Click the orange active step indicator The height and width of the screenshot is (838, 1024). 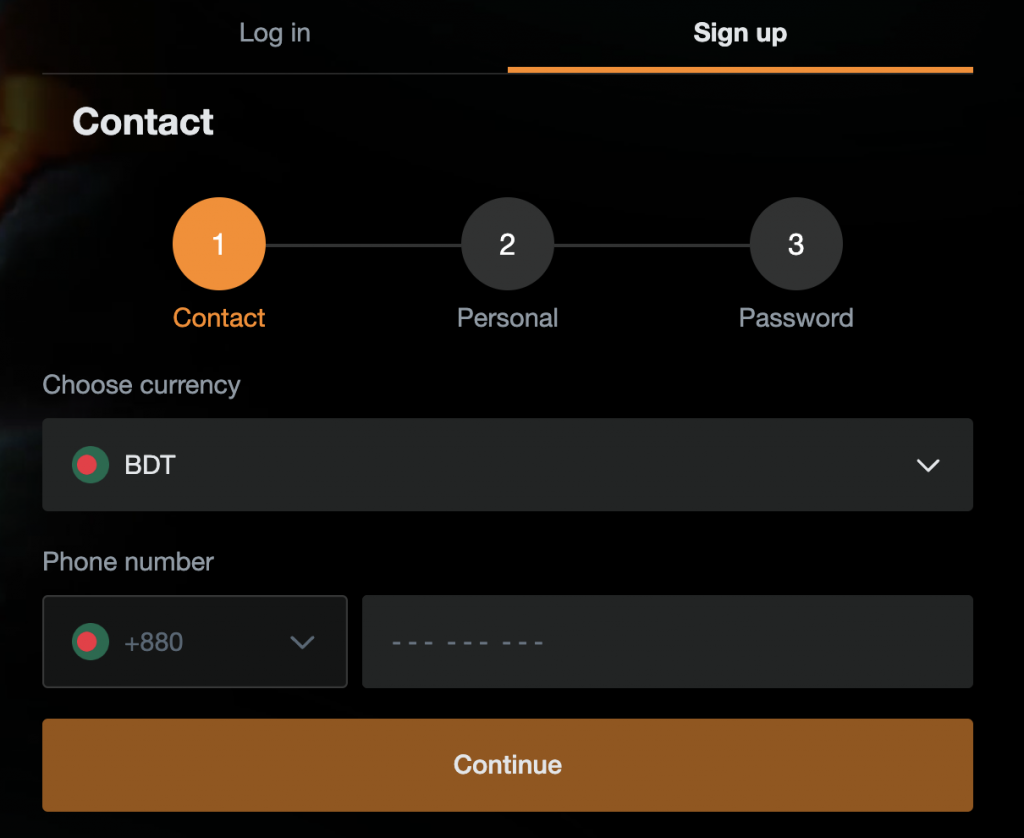click(x=218, y=242)
